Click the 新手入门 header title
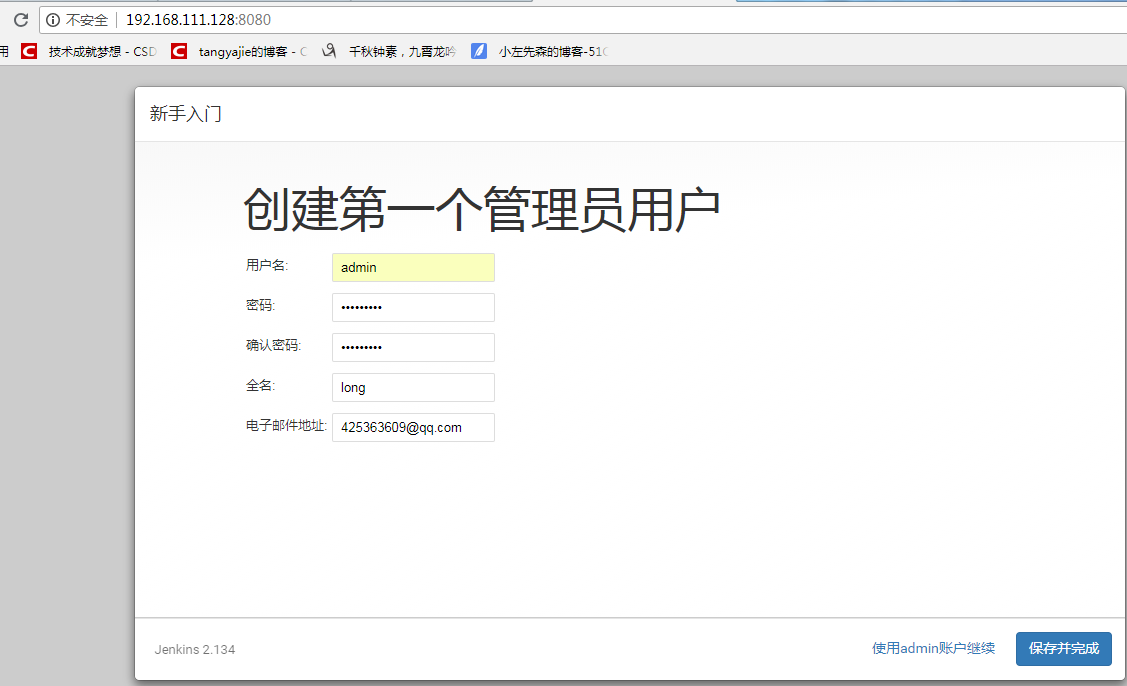The image size is (1127, 686). (x=185, y=114)
